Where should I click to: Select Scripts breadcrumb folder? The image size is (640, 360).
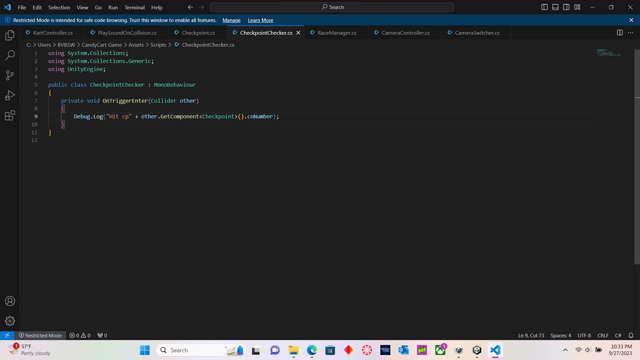tap(158, 45)
